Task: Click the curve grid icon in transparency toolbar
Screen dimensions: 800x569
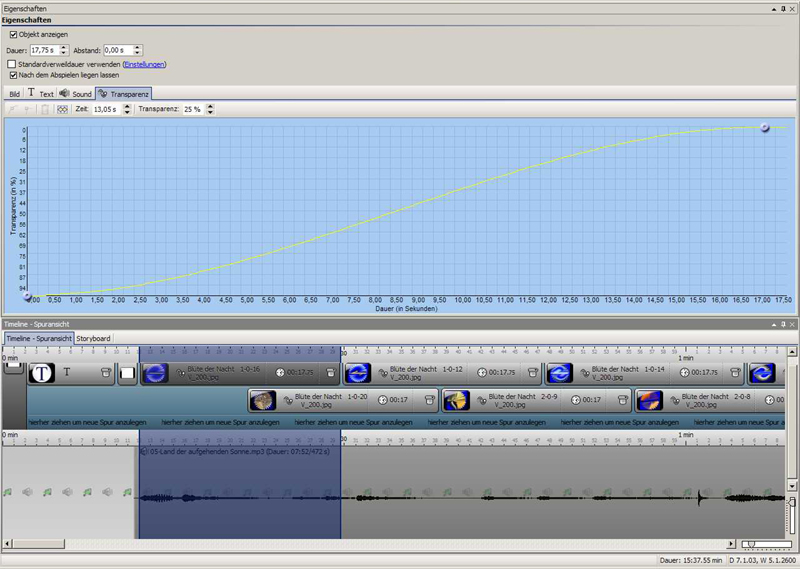Action: pos(63,109)
